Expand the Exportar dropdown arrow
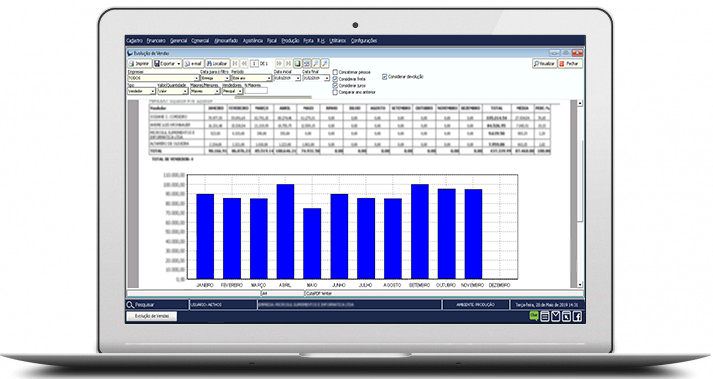 (x=178, y=64)
